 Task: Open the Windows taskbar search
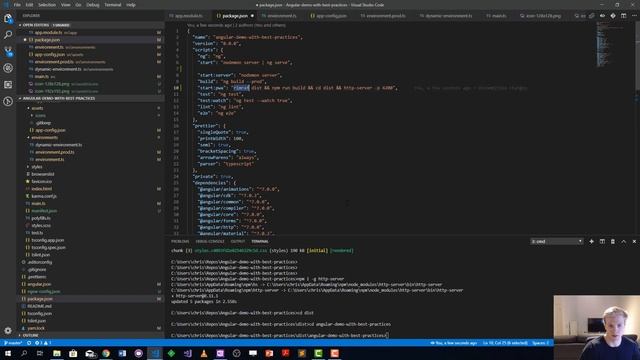(24, 353)
